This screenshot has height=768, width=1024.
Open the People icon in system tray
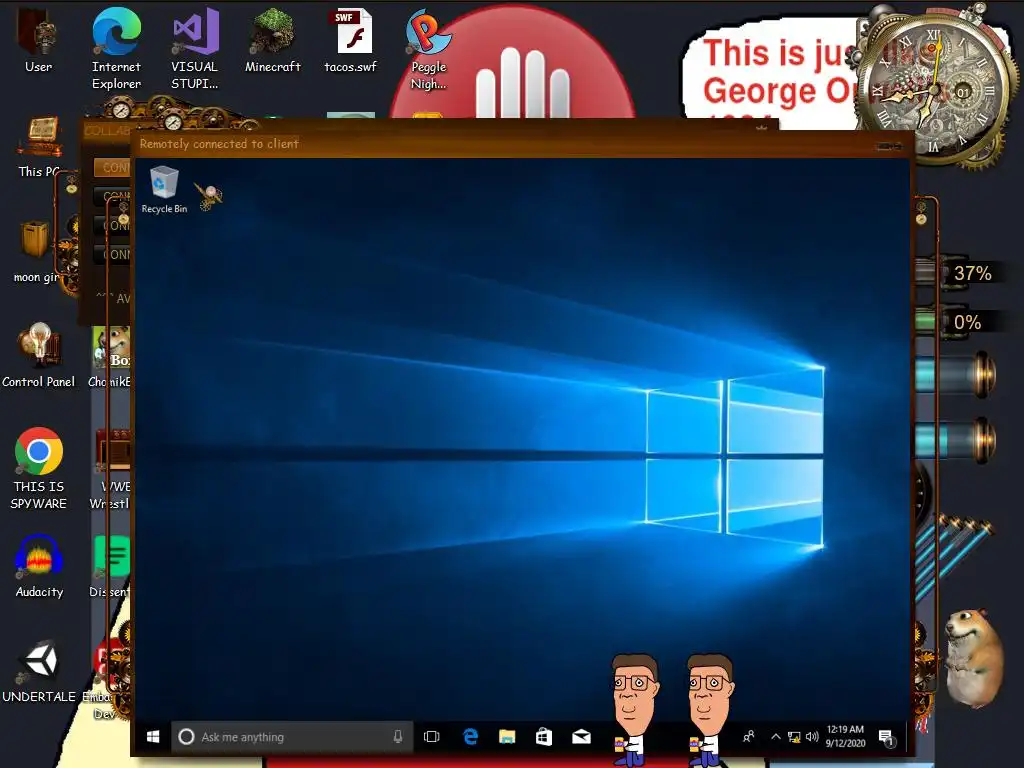749,737
